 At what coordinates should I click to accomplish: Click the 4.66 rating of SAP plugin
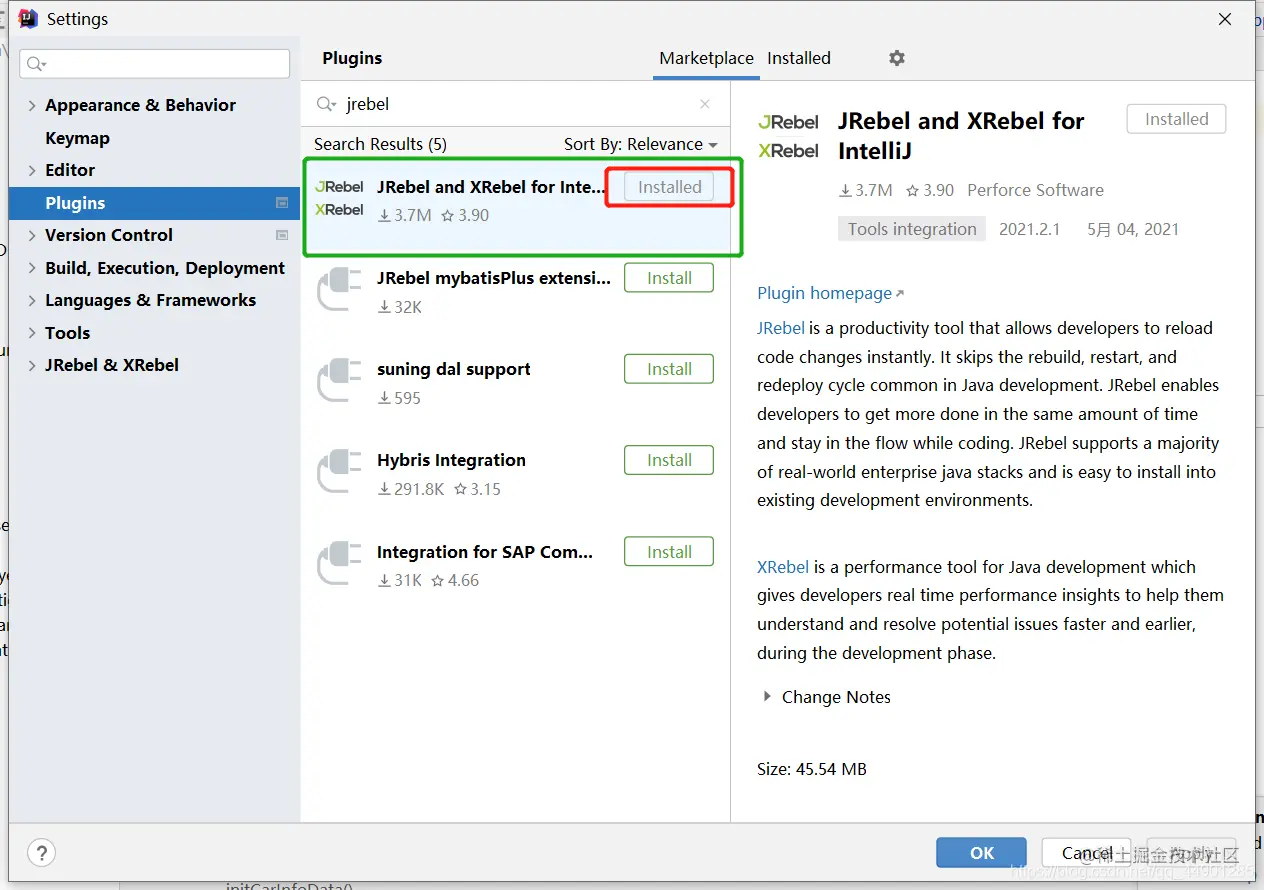point(455,580)
